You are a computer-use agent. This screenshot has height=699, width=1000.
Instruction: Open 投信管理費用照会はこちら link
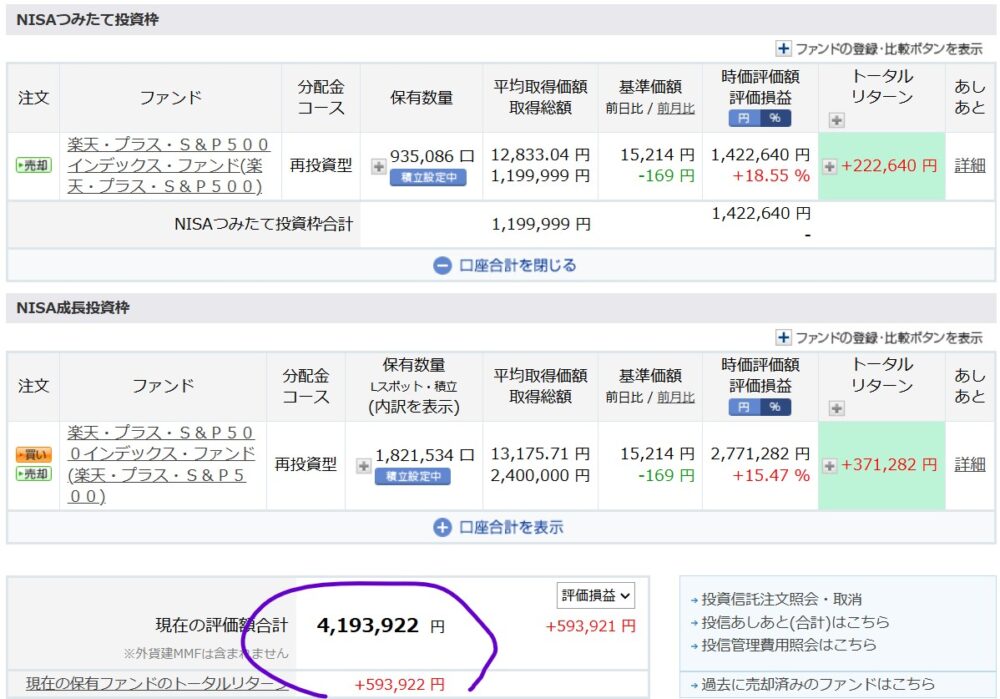788,645
